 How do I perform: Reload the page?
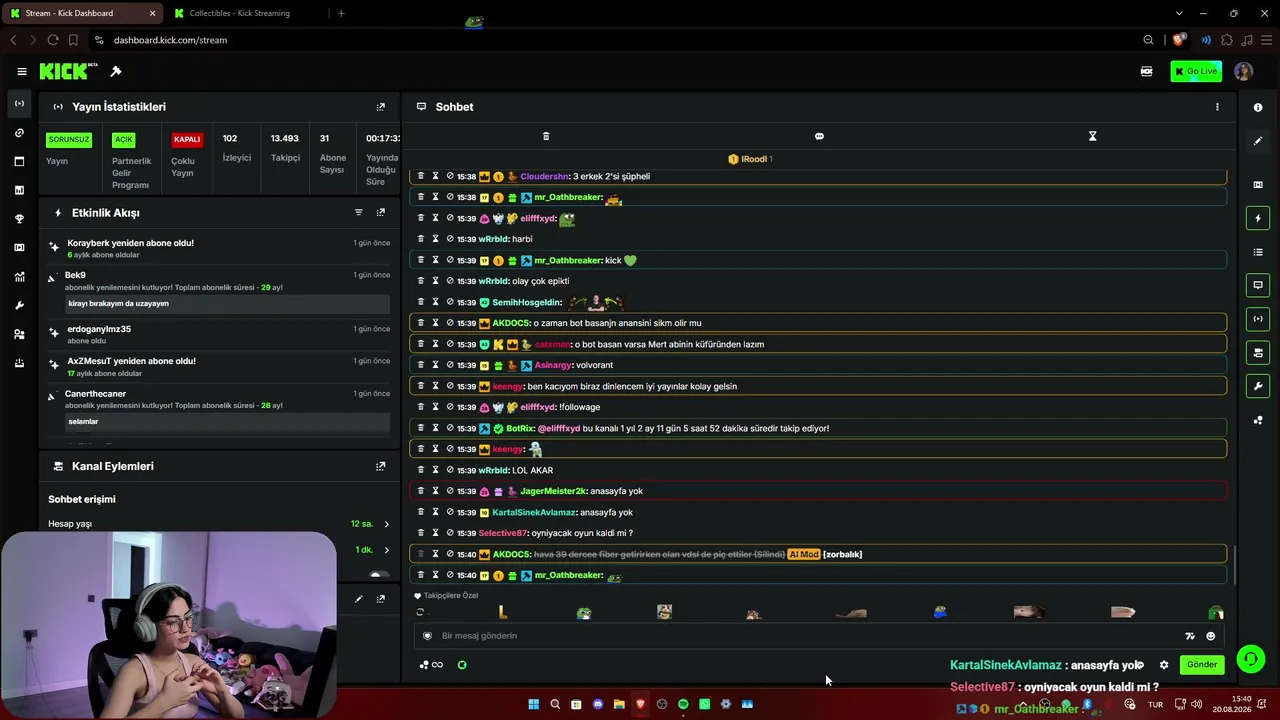coord(53,40)
